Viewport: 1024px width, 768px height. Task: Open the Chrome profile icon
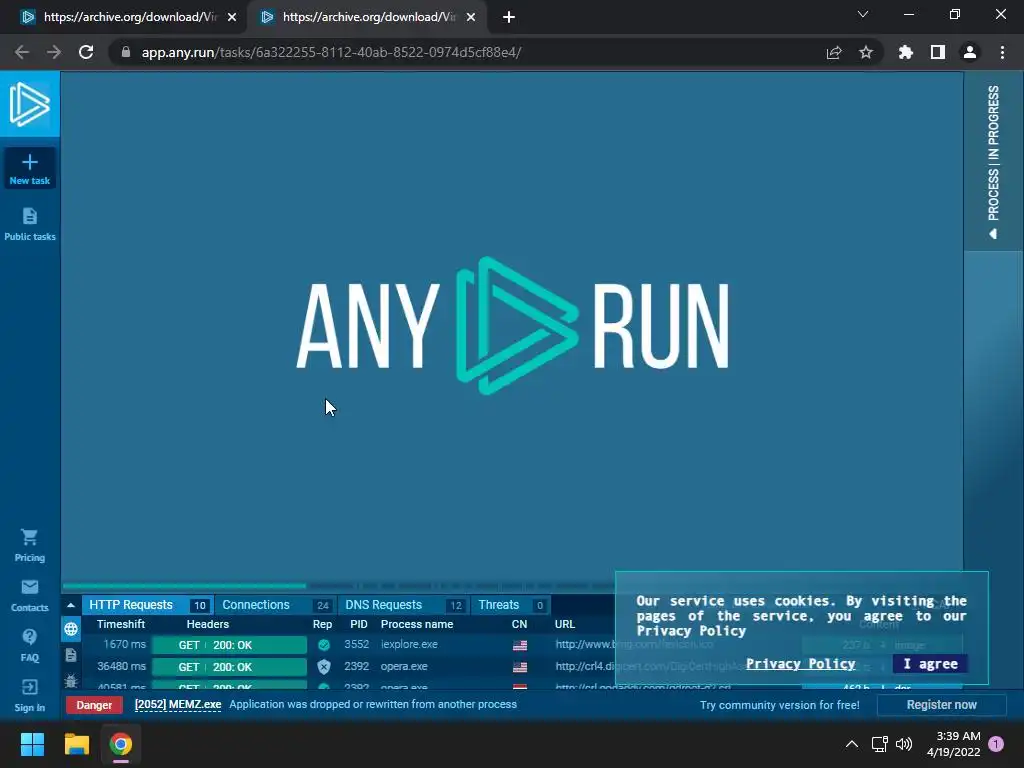click(970, 52)
